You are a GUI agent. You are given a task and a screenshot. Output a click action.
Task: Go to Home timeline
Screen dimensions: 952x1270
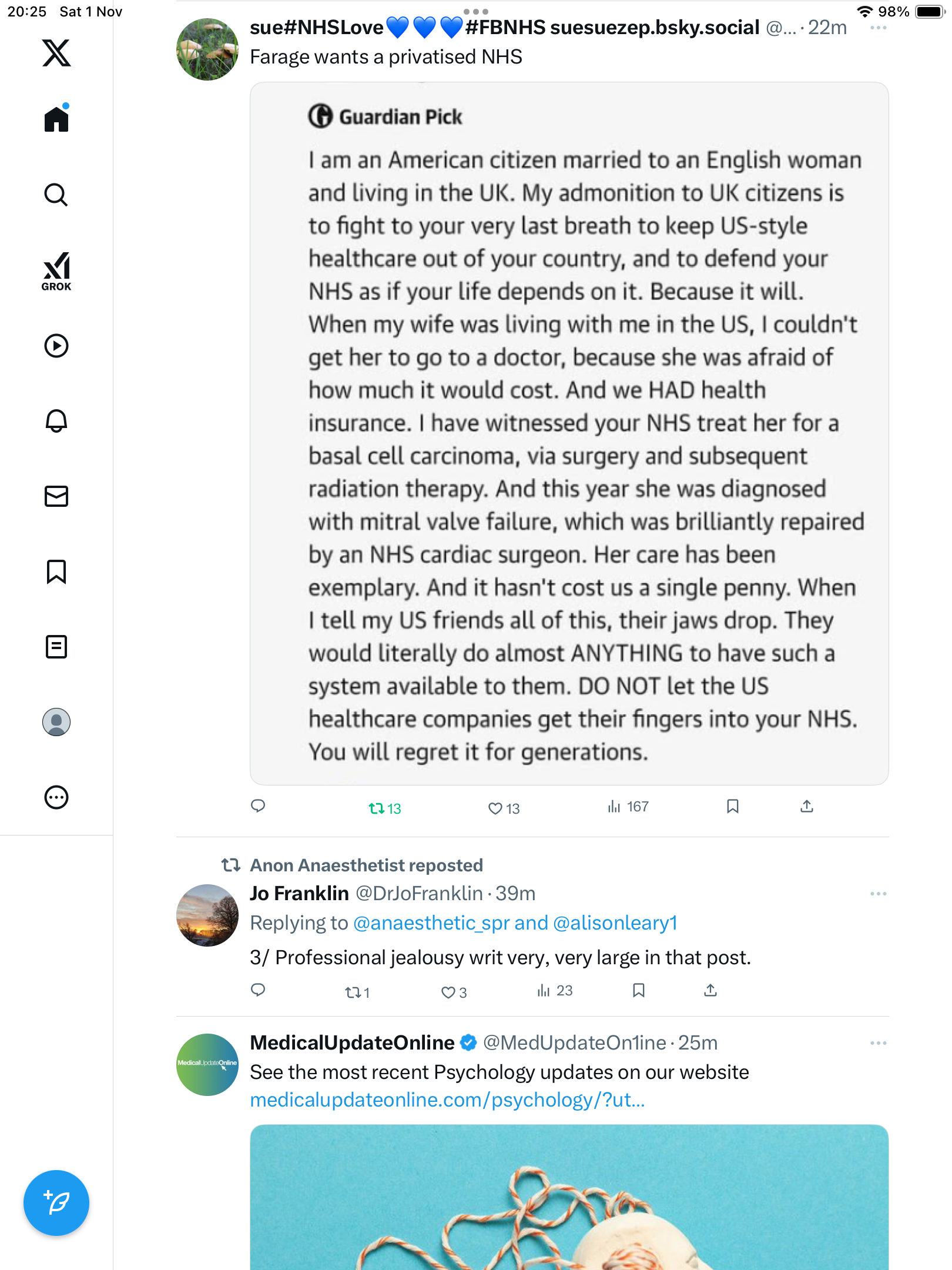(x=56, y=119)
